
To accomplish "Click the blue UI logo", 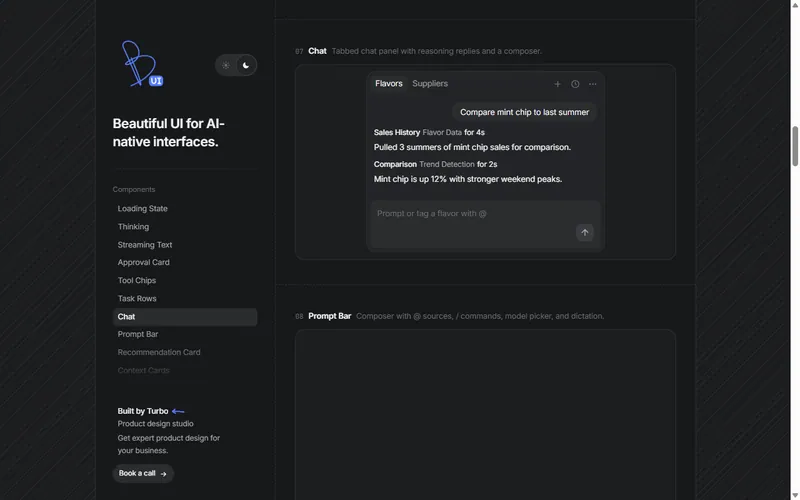I will click(x=142, y=64).
